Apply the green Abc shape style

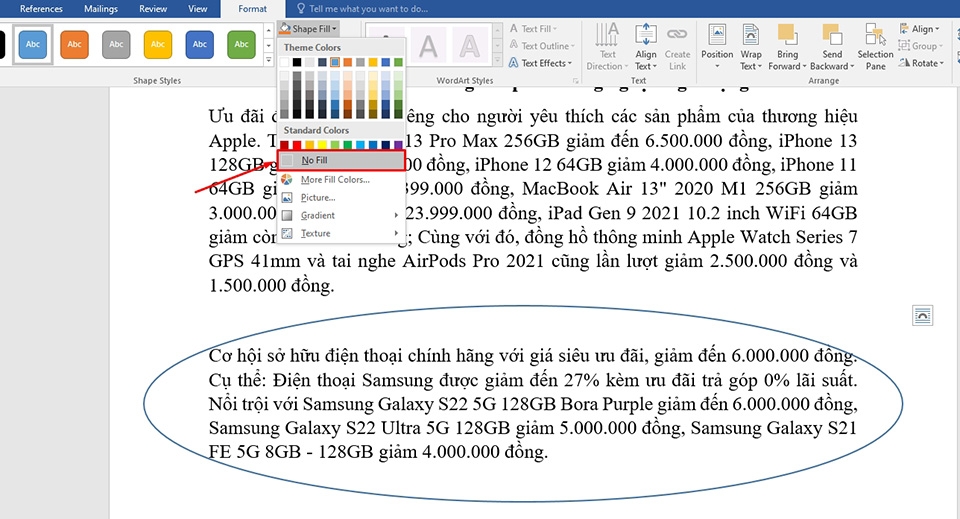pyautogui.click(x=241, y=44)
